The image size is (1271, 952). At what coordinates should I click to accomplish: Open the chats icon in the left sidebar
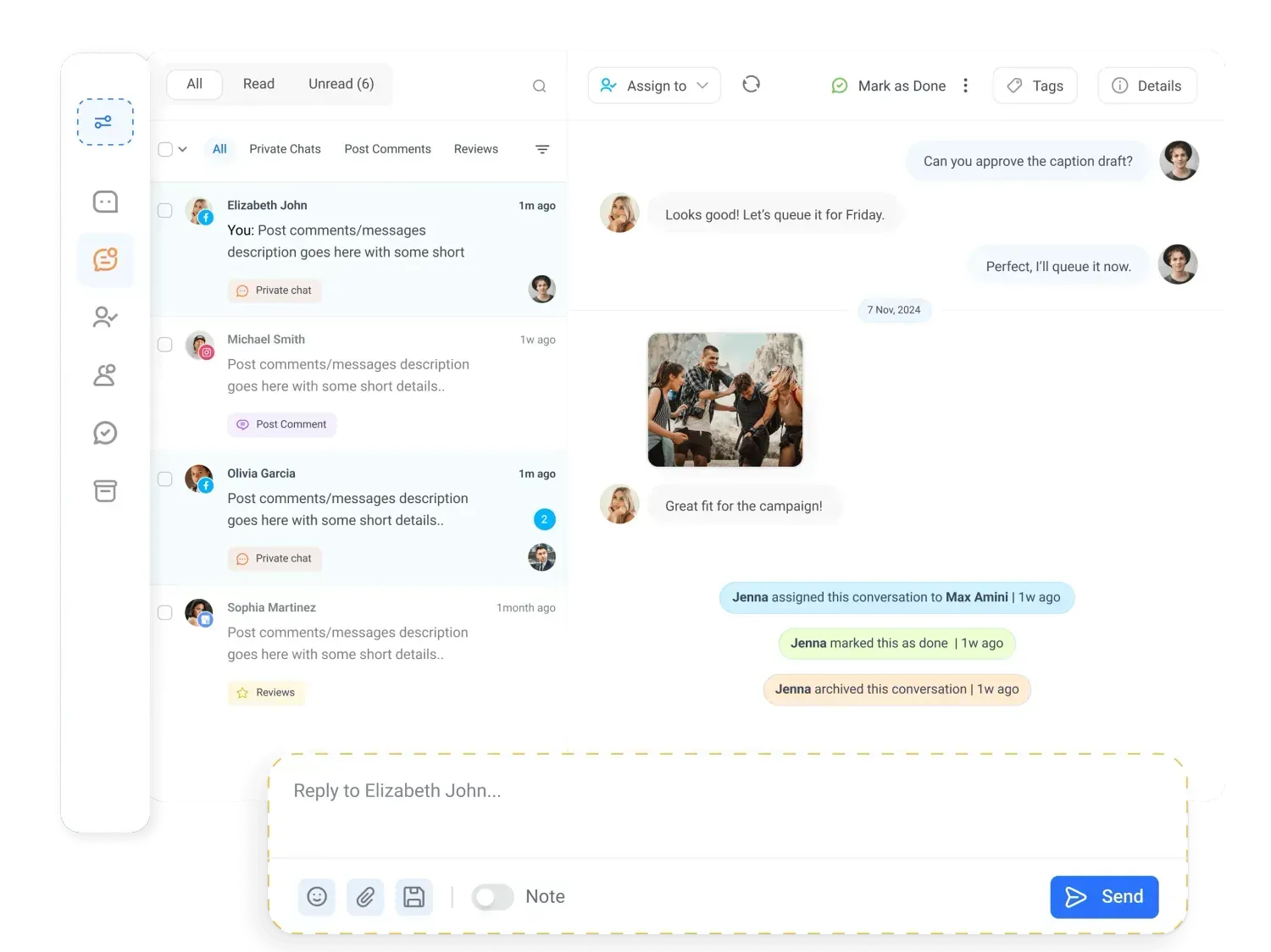pos(105,202)
